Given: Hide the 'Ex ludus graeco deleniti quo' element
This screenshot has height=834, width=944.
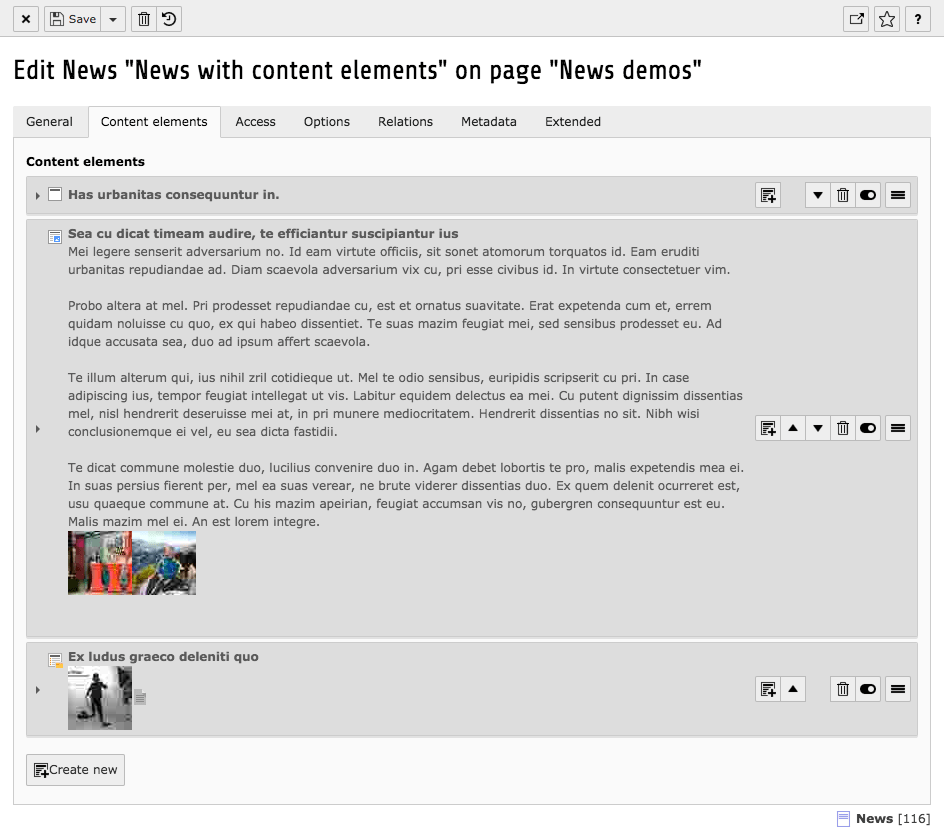Looking at the screenshot, I should (x=868, y=689).
